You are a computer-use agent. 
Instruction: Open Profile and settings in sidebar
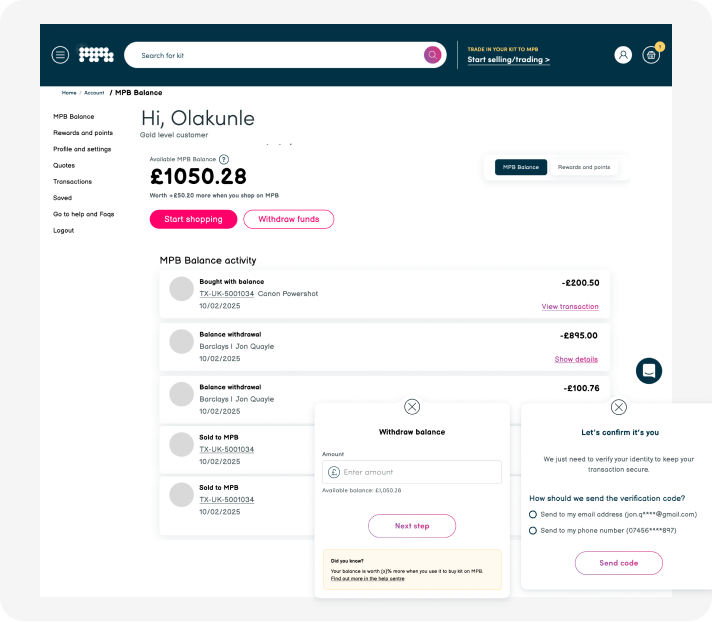click(82, 149)
